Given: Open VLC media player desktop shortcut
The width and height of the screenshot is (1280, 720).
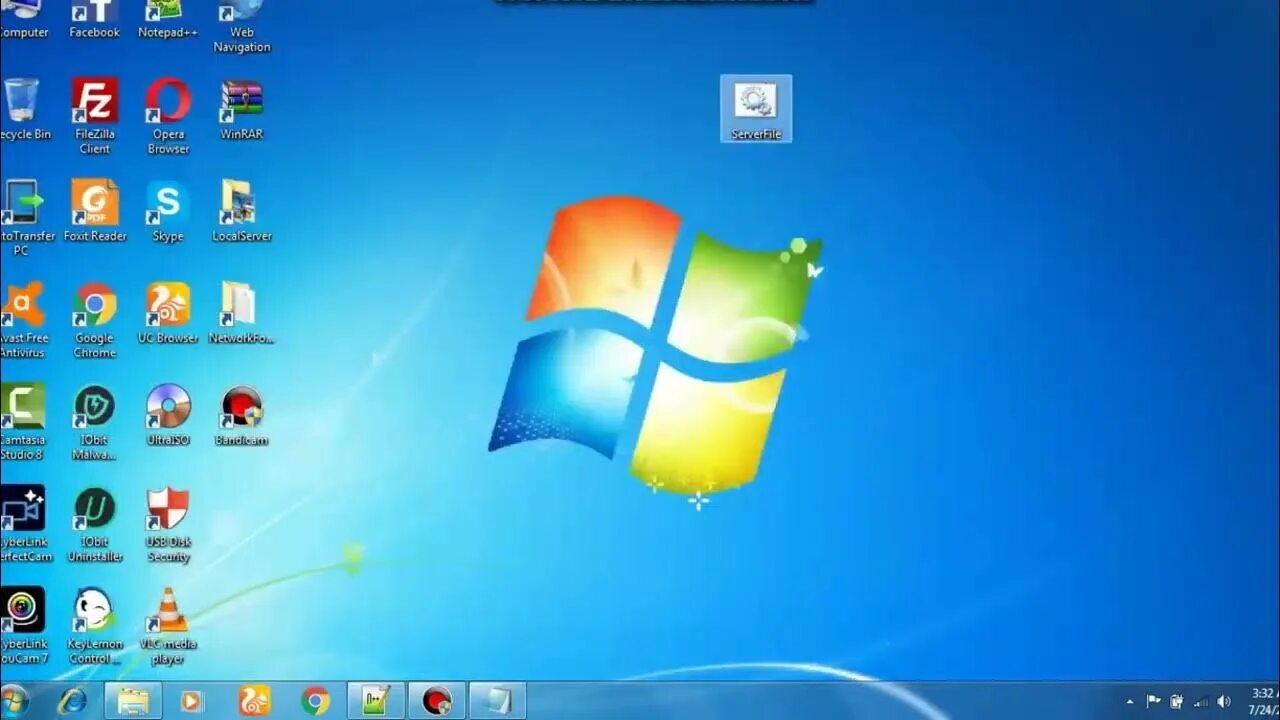Looking at the screenshot, I should pyautogui.click(x=168, y=626).
